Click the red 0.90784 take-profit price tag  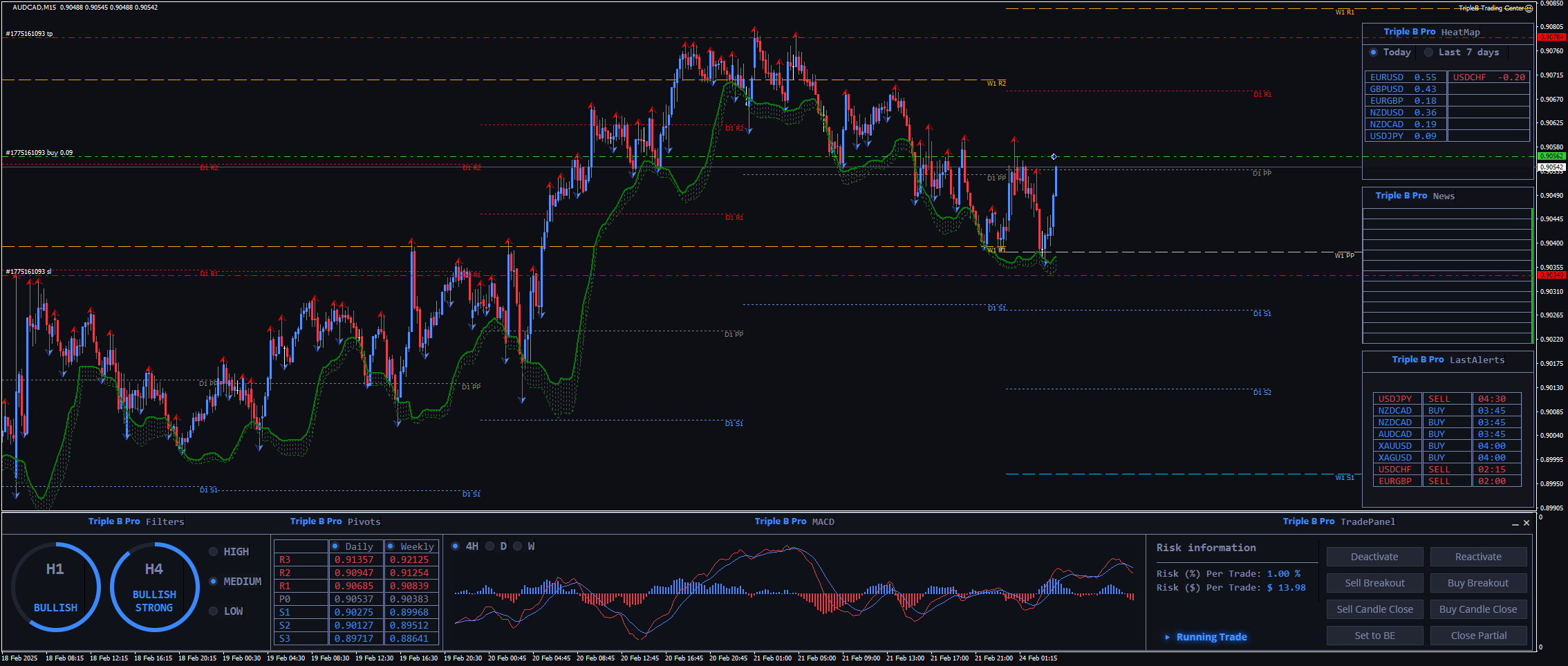pyautogui.click(x=1551, y=37)
